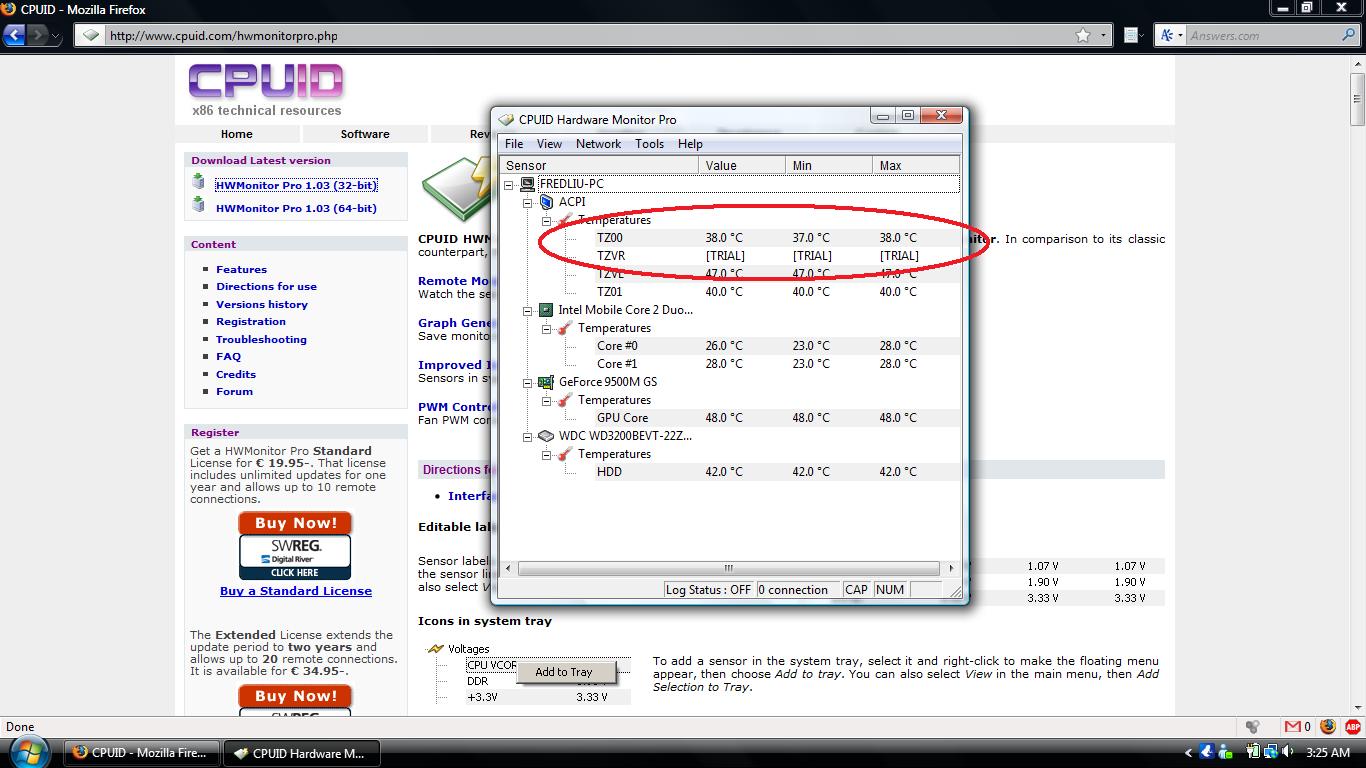
Task: Click the Windows Start orb
Action: click(x=29, y=750)
